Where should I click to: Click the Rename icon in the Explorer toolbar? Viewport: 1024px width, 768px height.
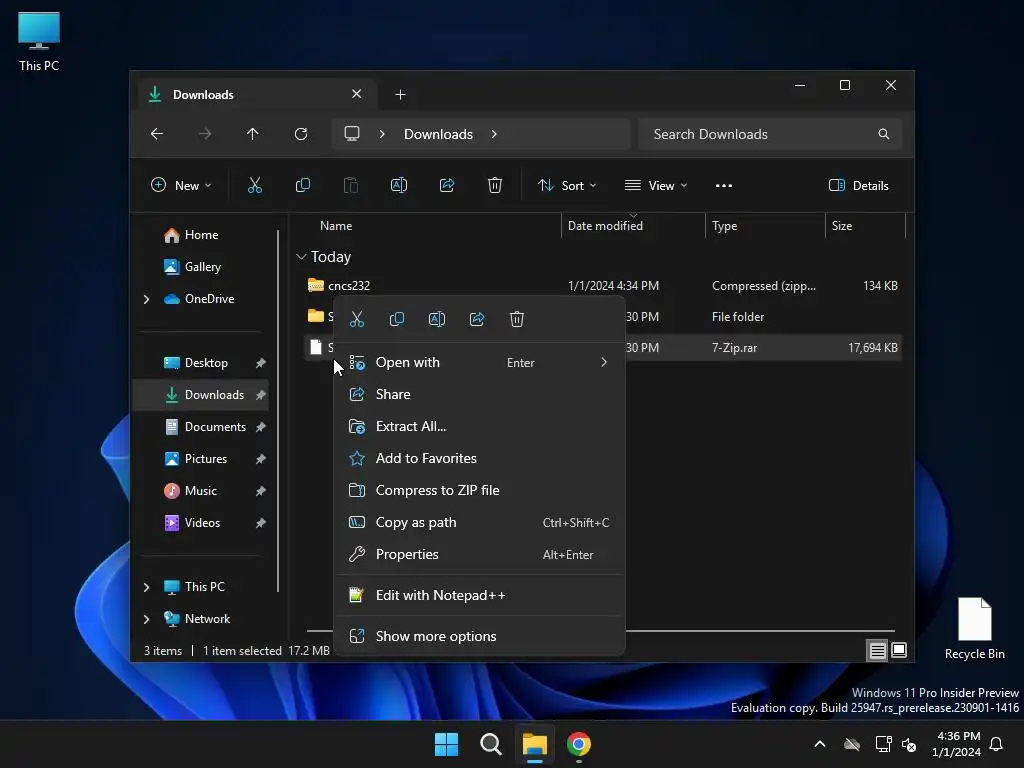(398, 185)
